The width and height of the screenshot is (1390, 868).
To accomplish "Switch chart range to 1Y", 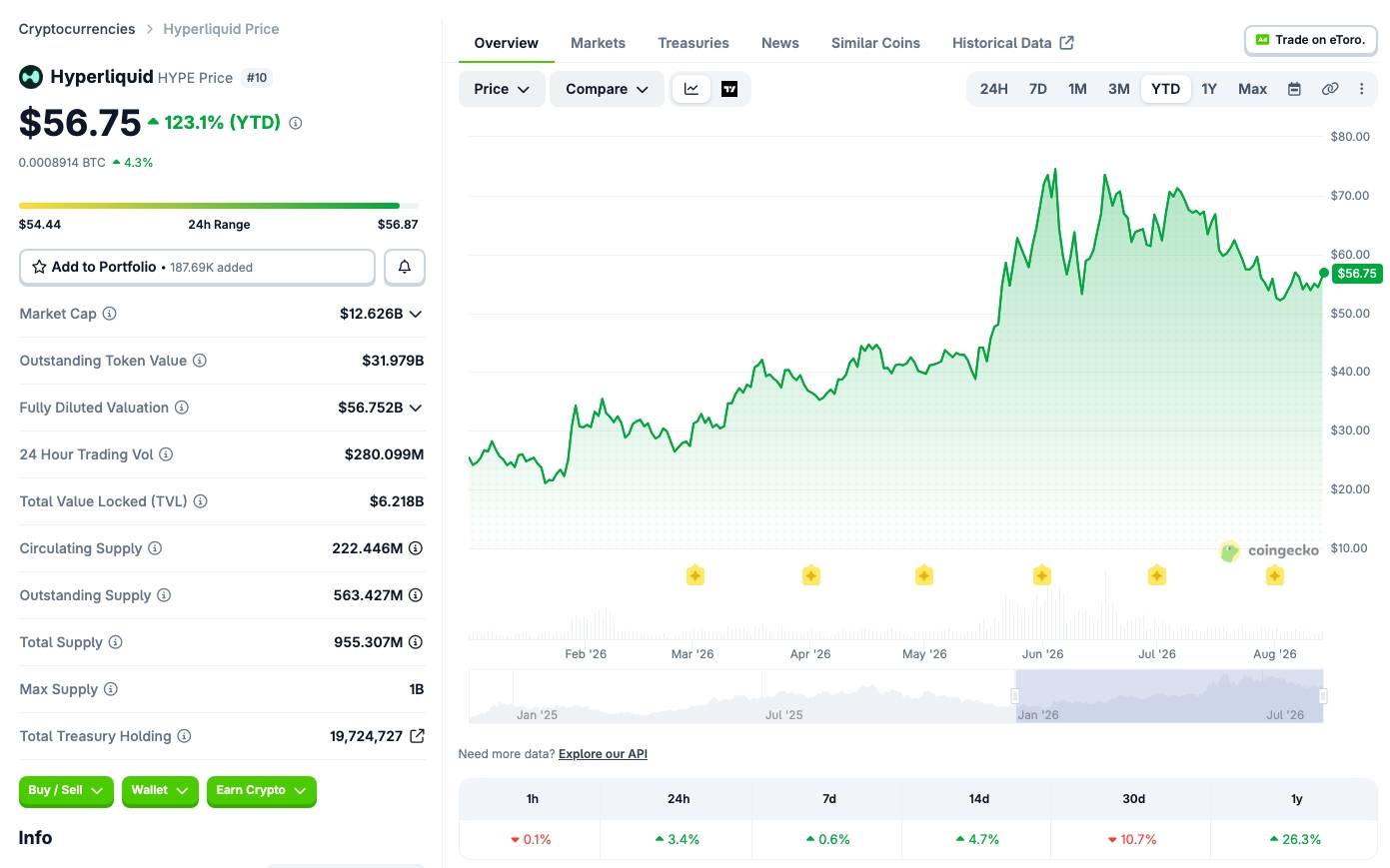I will click(1209, 89).
